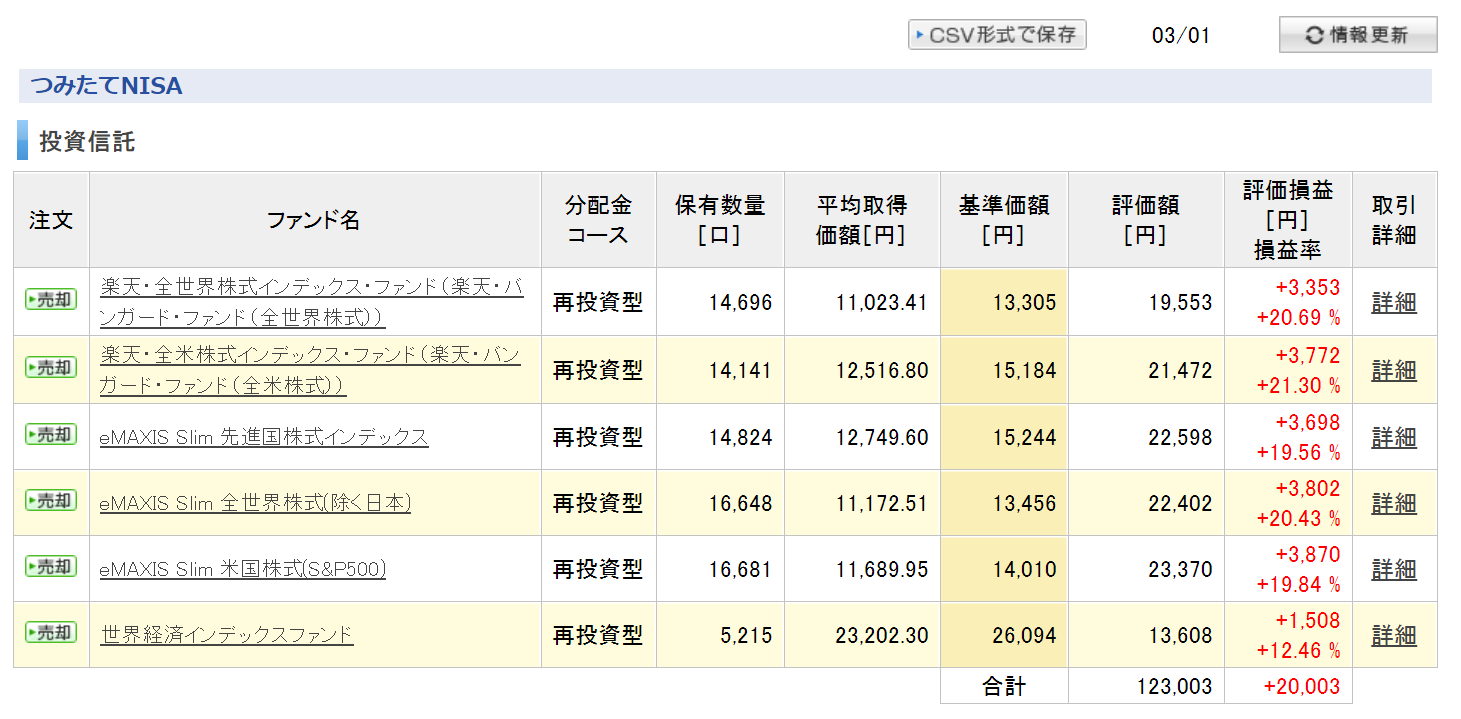The height and width of the screenshot is (719, 1461).
Task: Click average acquisition price 11,172.51
Action: point(882,504)
